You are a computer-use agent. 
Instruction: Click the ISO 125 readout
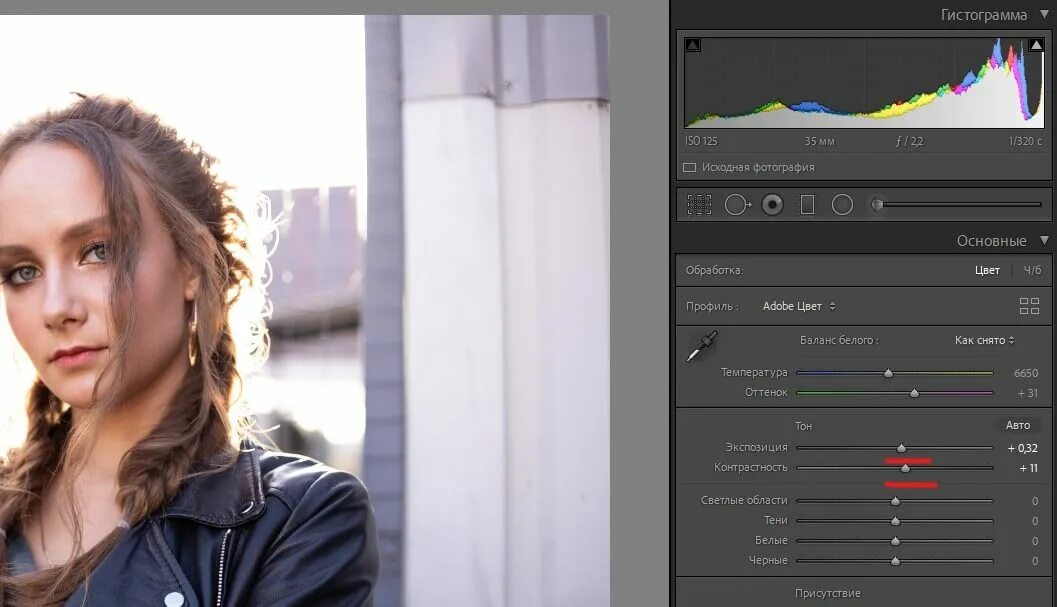pos(701,141)
